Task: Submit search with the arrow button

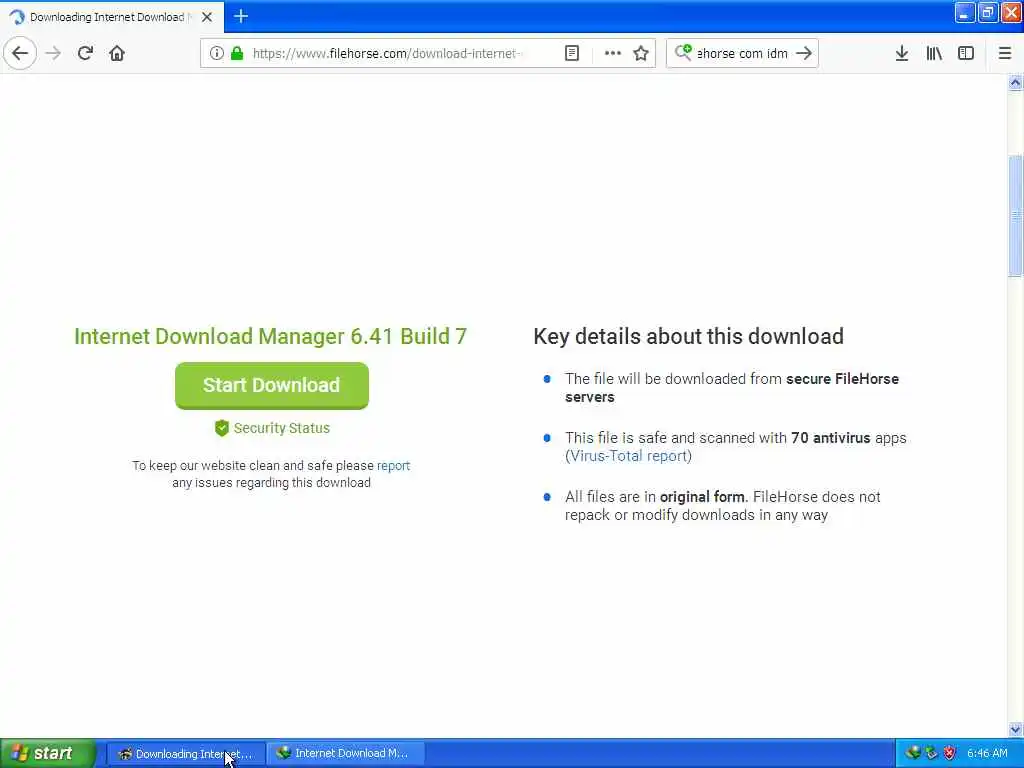Action: [804, 53]
